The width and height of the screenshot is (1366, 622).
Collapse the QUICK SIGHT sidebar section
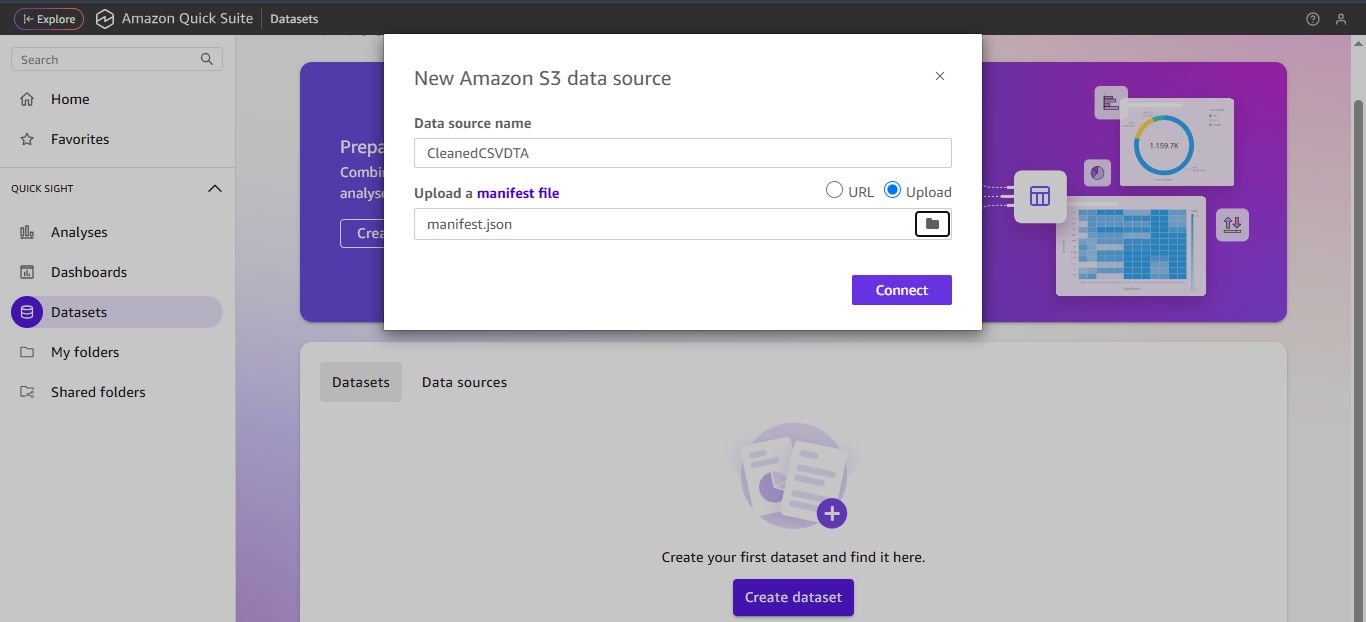214,188
